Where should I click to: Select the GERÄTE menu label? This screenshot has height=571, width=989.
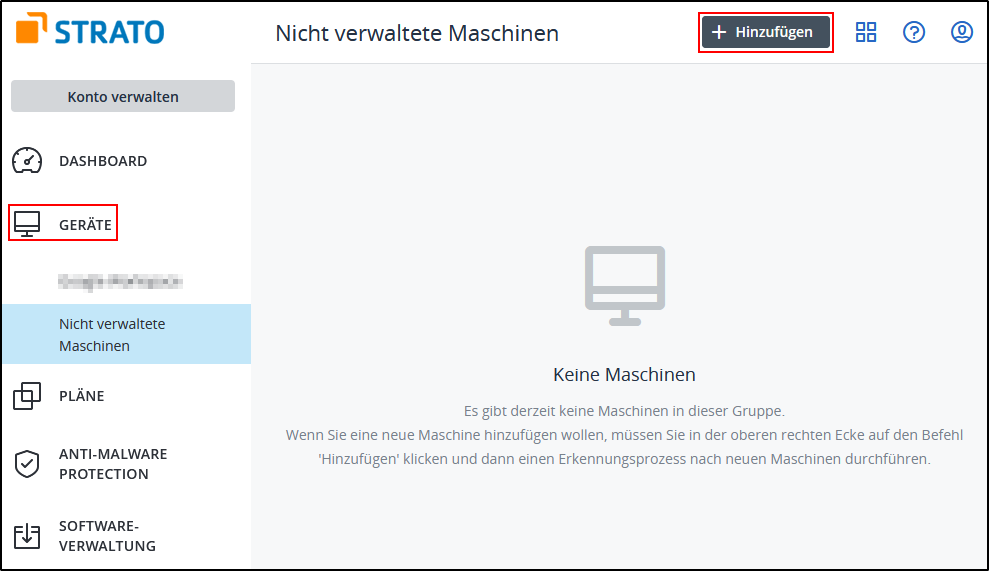85,225
